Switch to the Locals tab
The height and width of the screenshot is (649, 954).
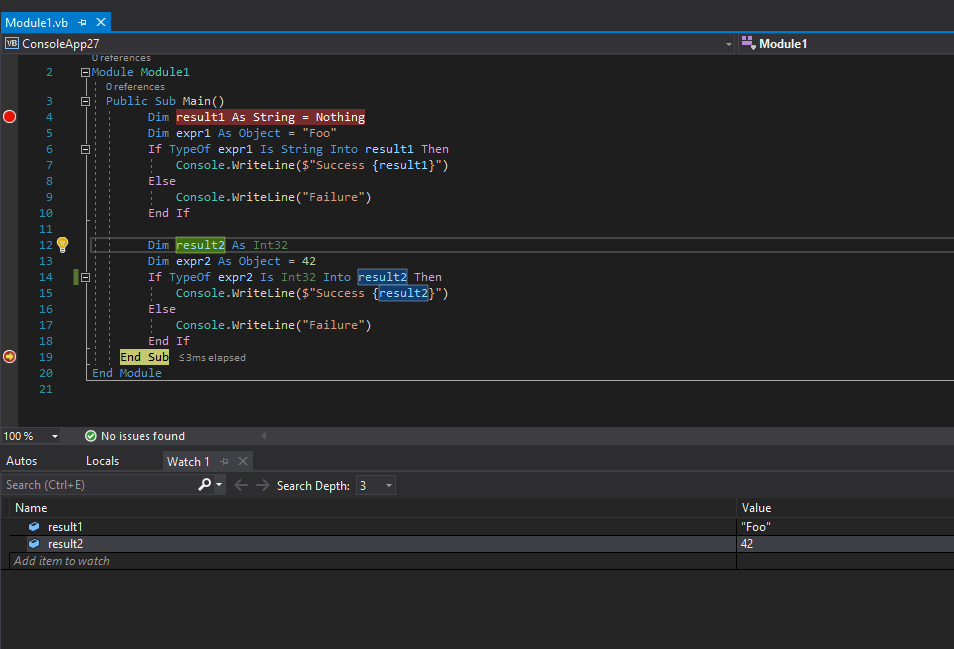coord(102,461)
